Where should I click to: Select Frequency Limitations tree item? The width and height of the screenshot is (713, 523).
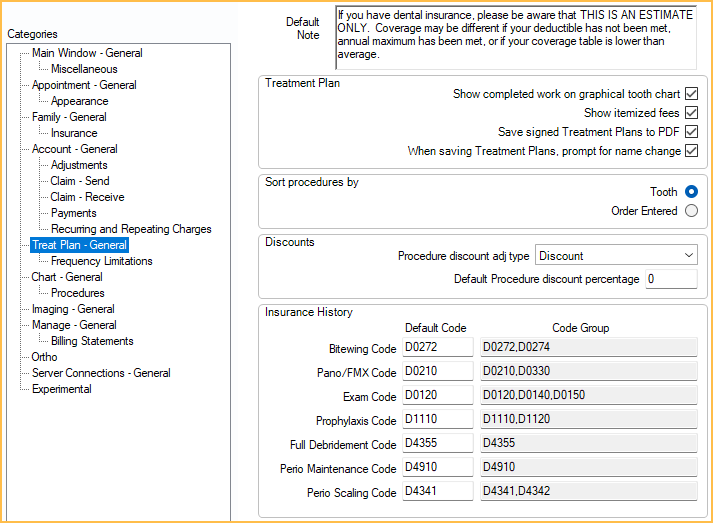[x=101, y=261]
